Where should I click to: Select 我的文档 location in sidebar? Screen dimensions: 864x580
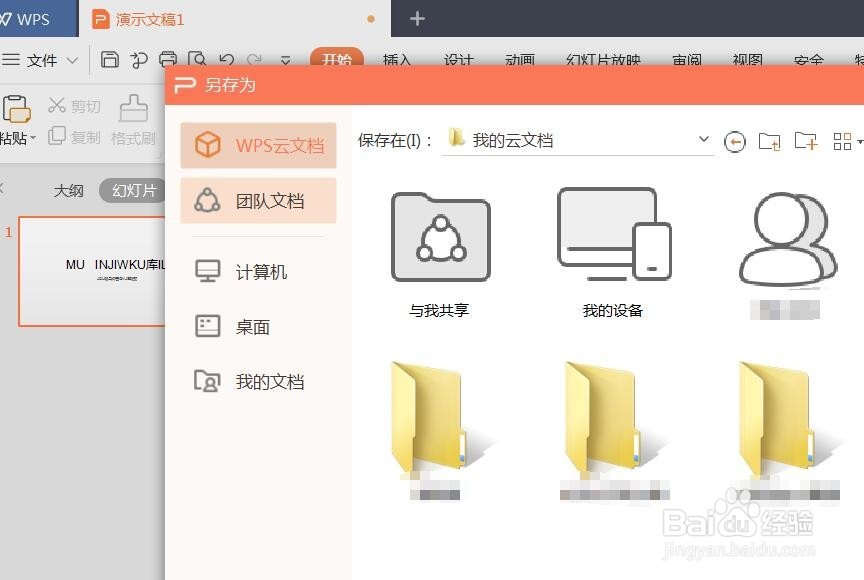[250, 381]
